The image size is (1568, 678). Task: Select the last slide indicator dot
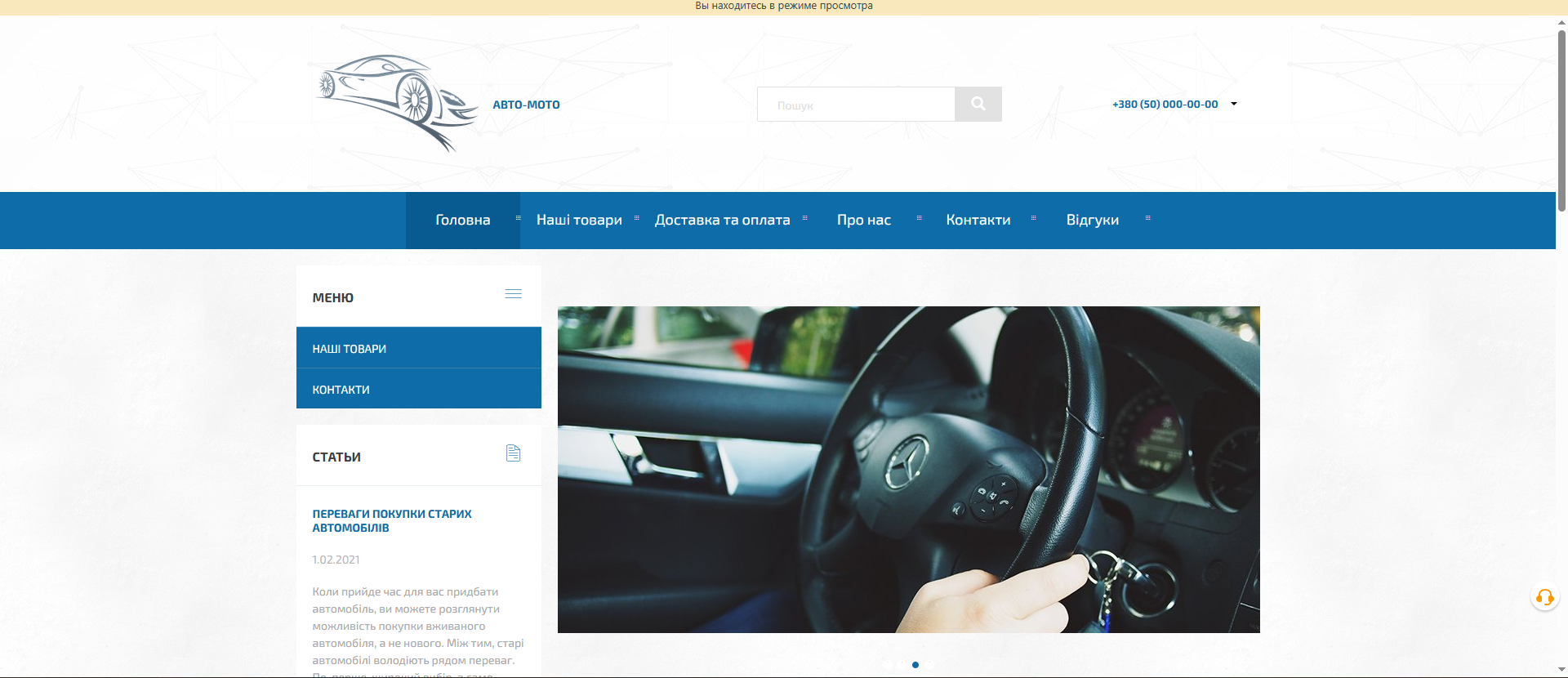tap(929, 665)
